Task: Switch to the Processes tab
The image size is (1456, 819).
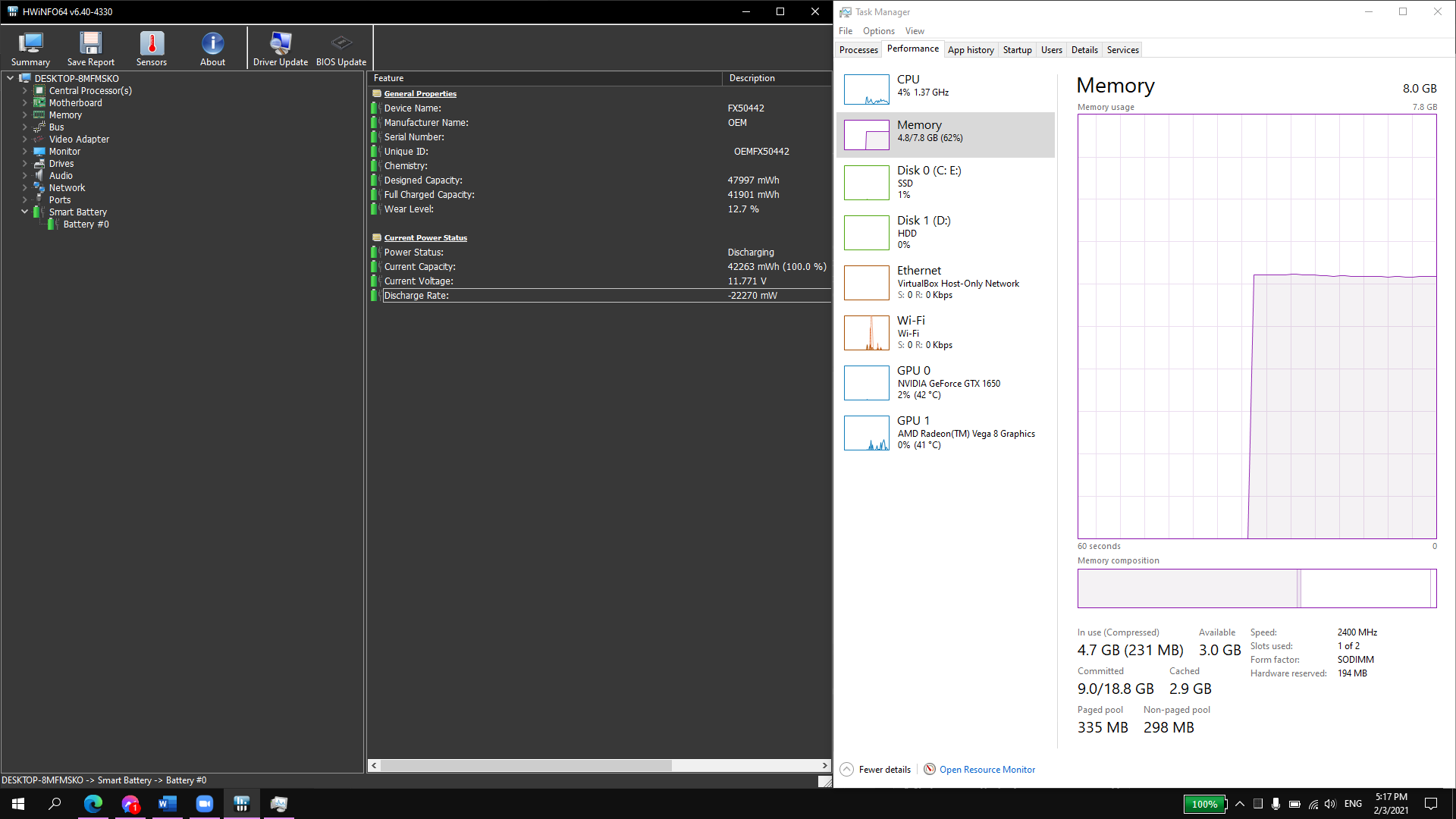Action: pyautogui.click(x=858, y=50)
